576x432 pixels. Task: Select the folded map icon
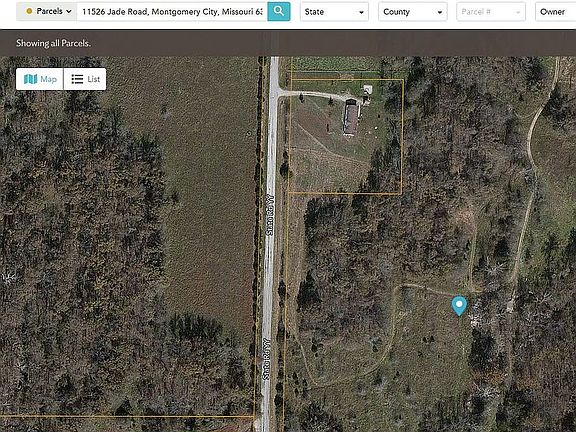click(30, 79)
